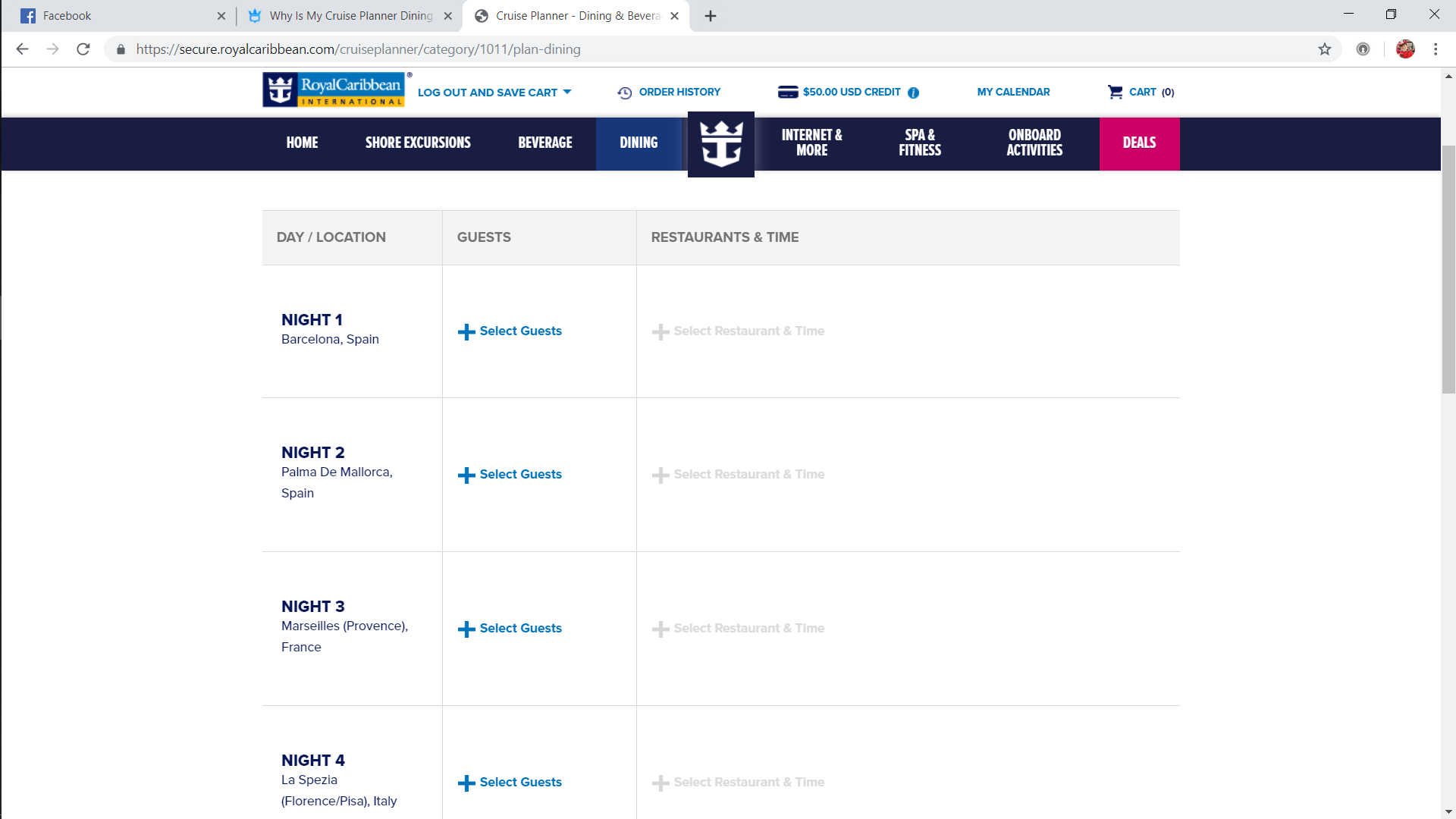Select Guests for Night 4 La Spezia
This screenshot has height=819, width=1456.
tap(520, 783)
